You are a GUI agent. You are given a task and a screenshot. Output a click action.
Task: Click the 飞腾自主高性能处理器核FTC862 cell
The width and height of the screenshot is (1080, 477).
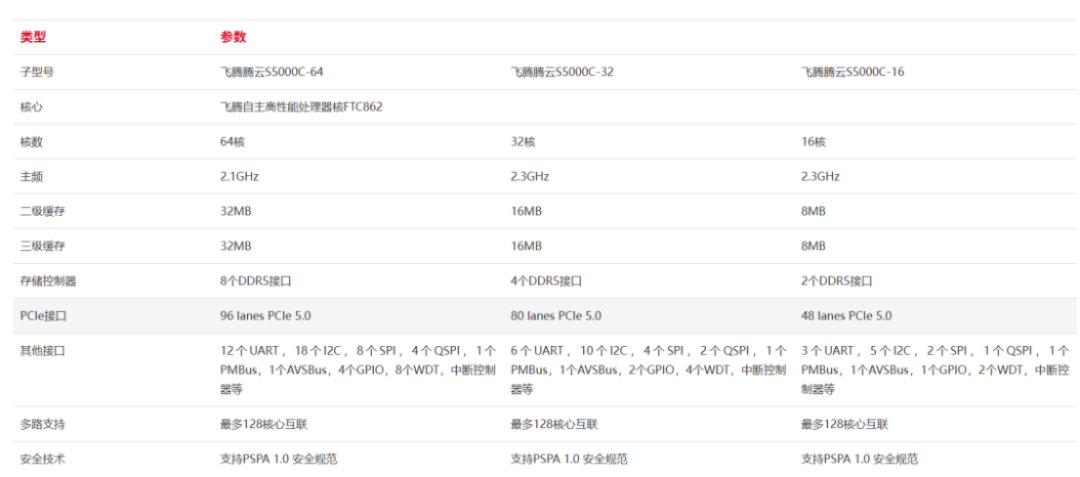302,107
